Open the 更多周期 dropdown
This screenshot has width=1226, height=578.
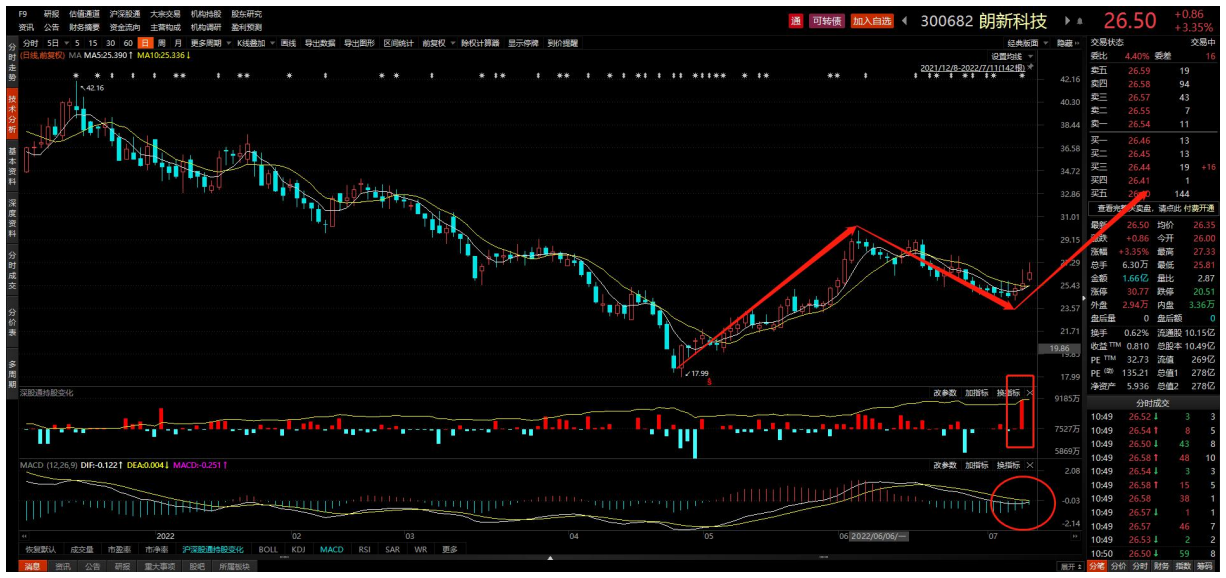click(x=209, y=44)
